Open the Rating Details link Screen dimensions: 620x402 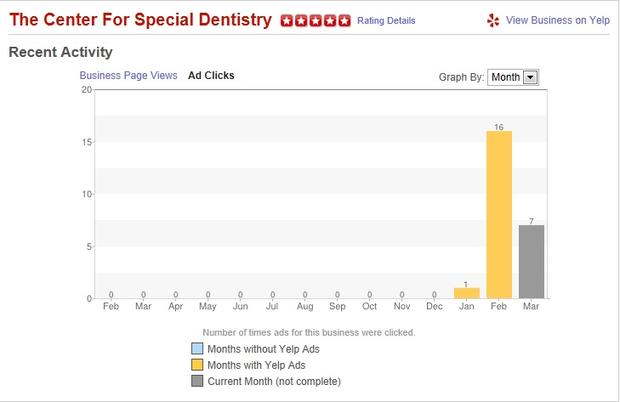386,21
